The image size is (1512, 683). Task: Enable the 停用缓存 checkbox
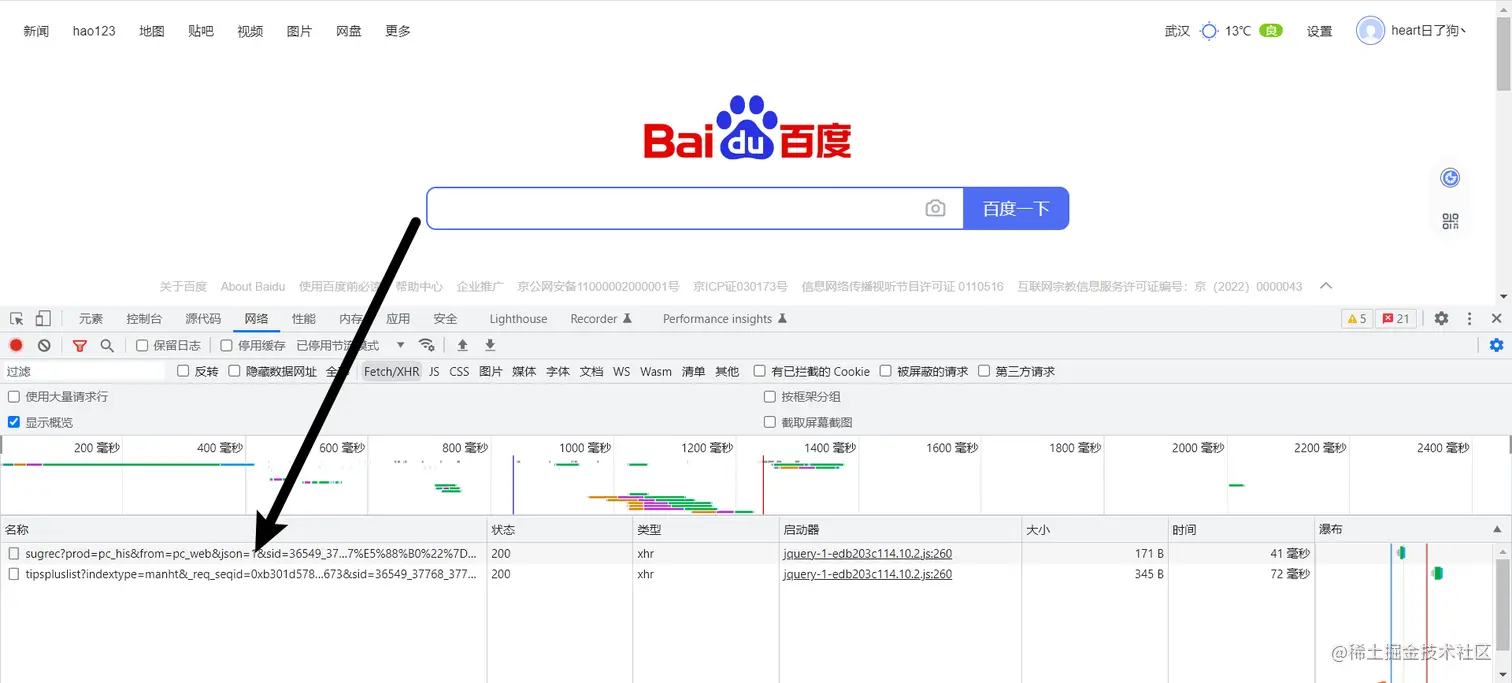[226, 345]
